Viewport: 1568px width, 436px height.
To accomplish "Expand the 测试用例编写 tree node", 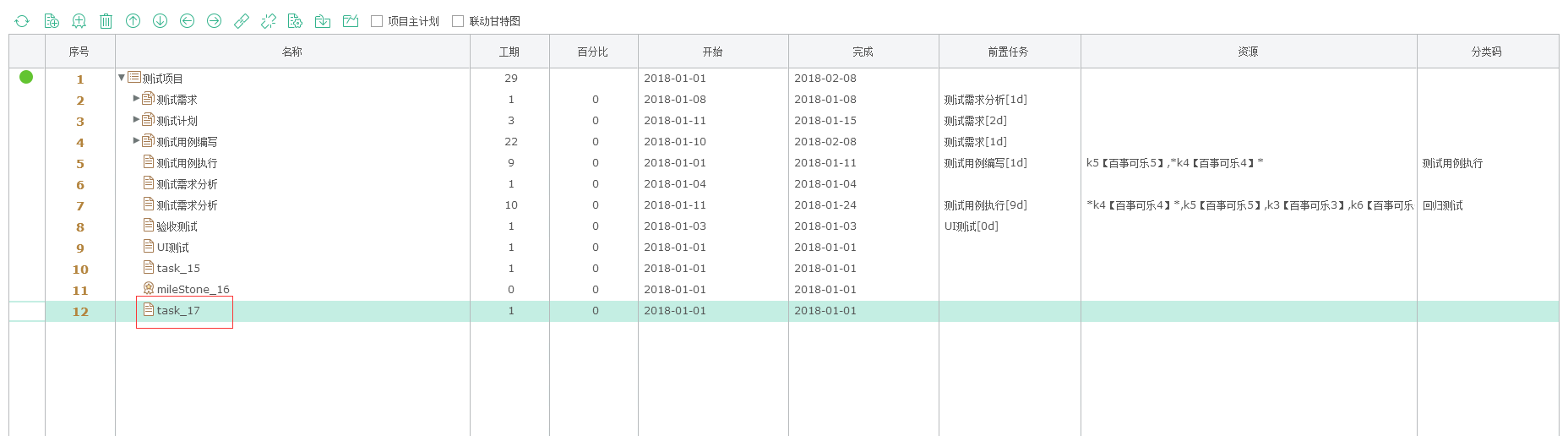I will tap(136, 141).
